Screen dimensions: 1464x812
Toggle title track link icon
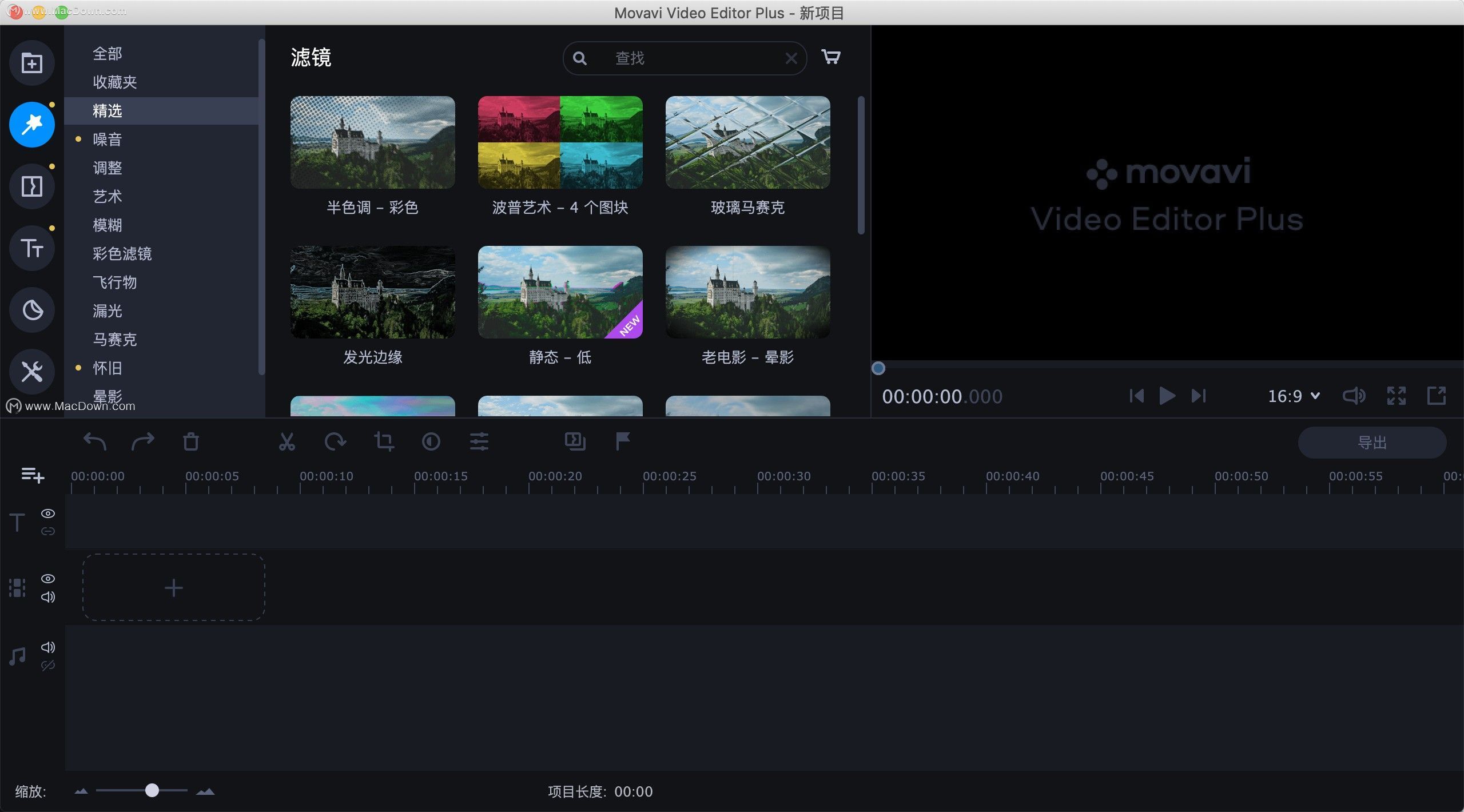[48, 531]
